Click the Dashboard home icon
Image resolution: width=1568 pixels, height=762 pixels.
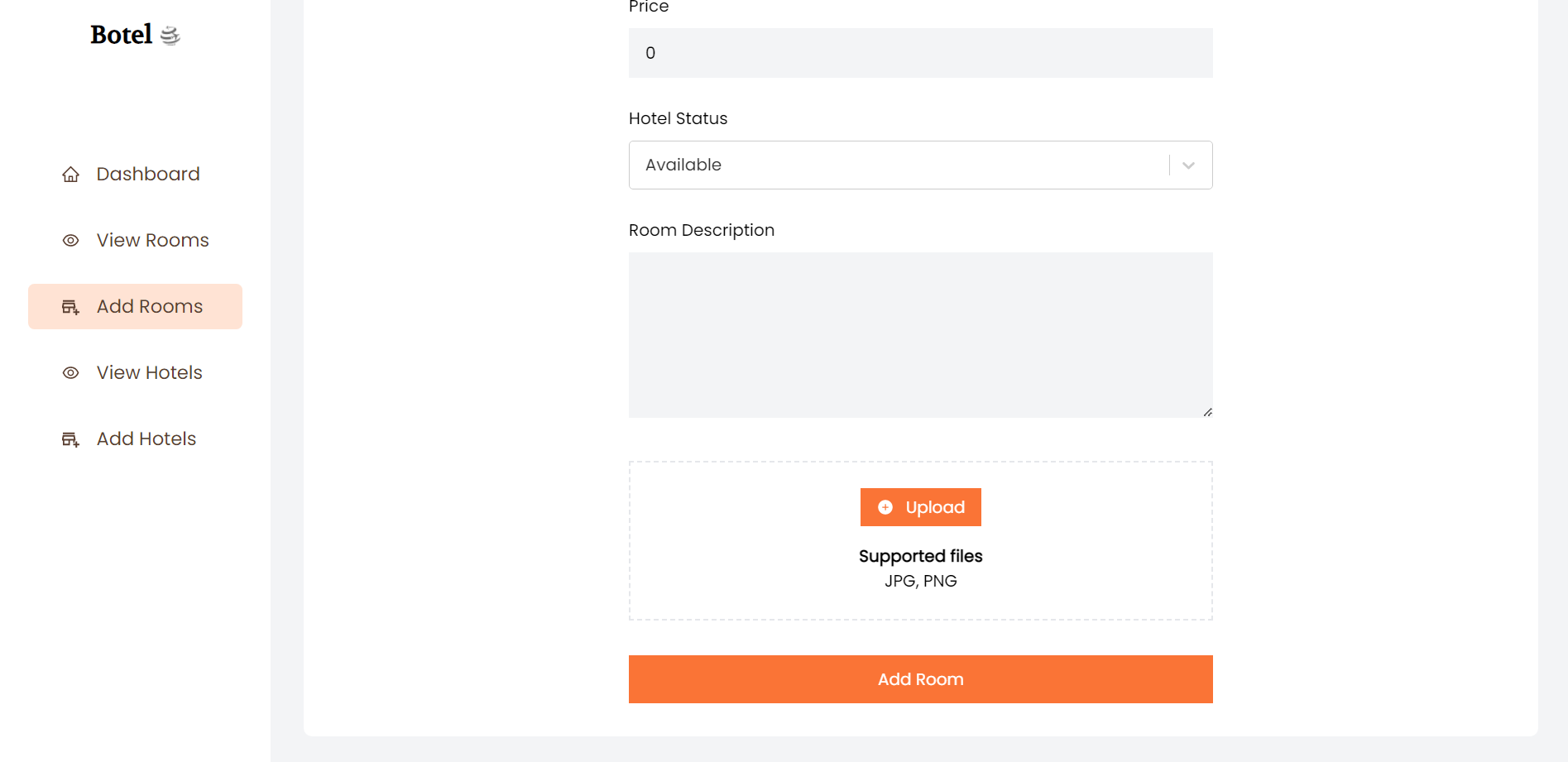[x=70, y=175]
